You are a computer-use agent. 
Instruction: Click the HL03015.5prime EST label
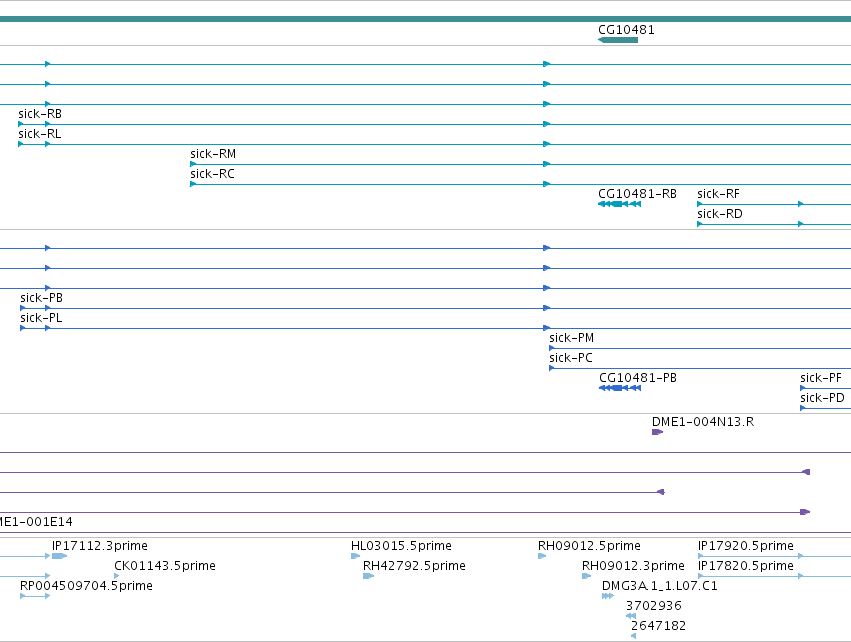[x=401, y=546]
